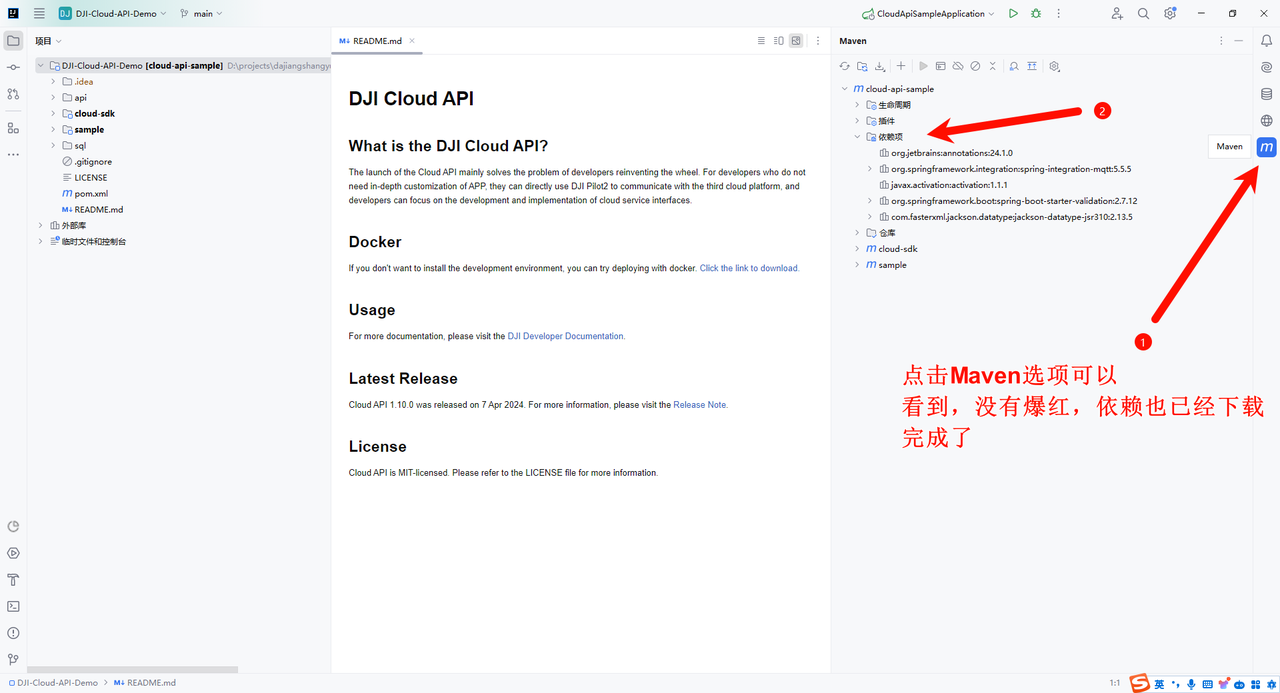The width and height of the screenshot is (1280, 693).
Task: Open CloudApiSampleApplication run configuration dropdown
Action: [929, 14]
